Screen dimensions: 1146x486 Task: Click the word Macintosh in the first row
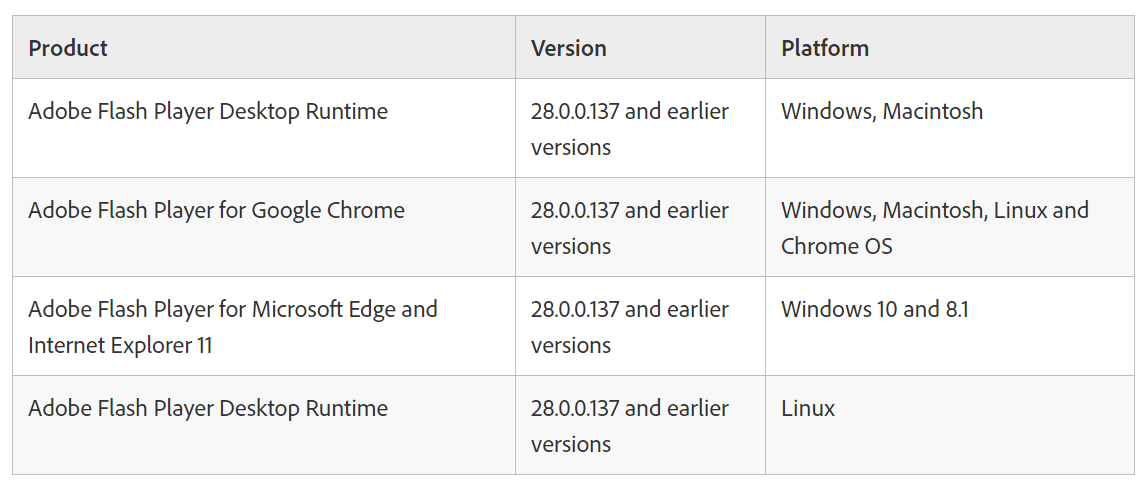pyautogui.click(x=933, y=112)
